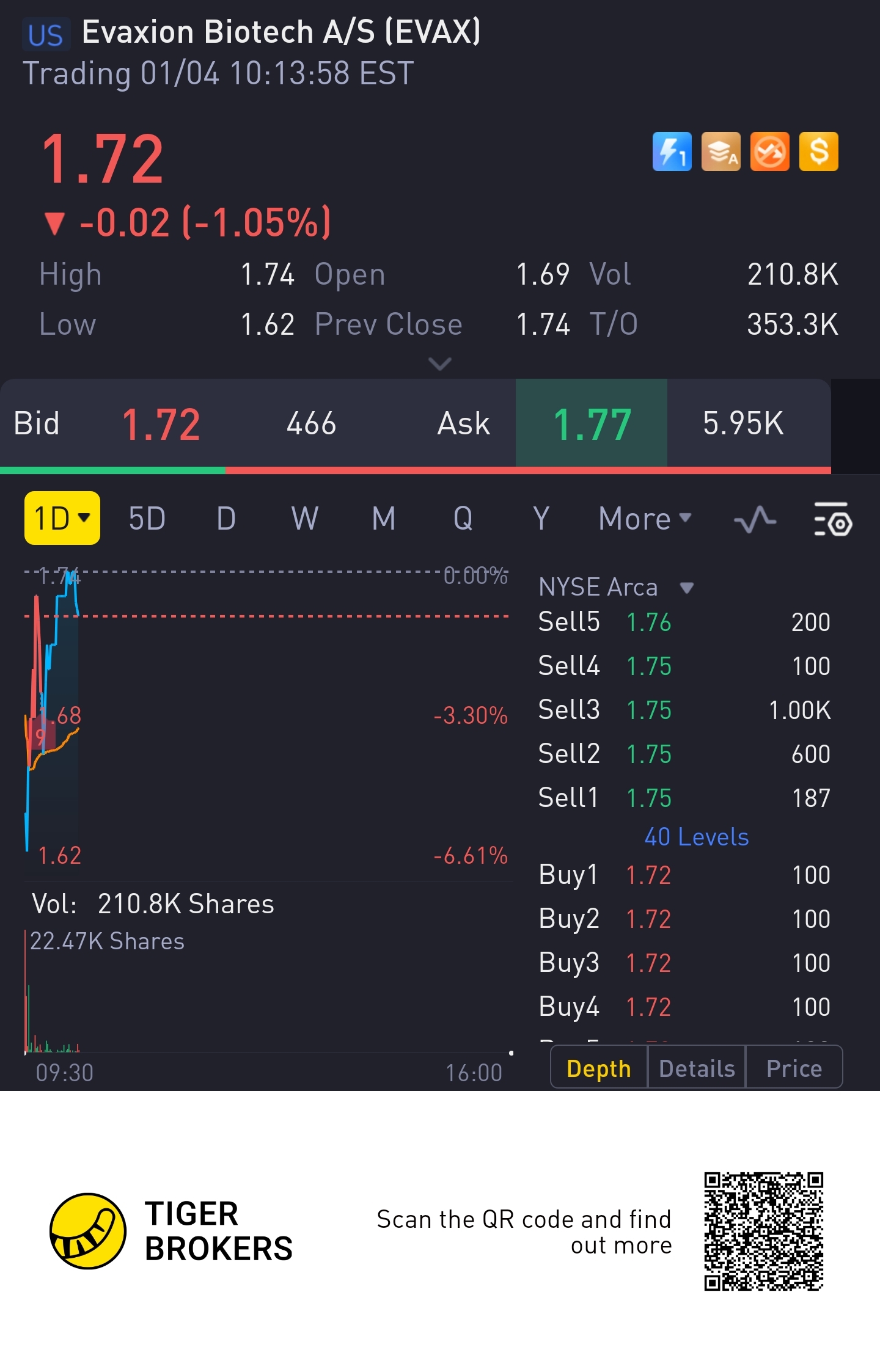The width and height of the screenshot is (880, 1372).
Task: Tap the tan stacked layers icon
Action: click(721, 151)
